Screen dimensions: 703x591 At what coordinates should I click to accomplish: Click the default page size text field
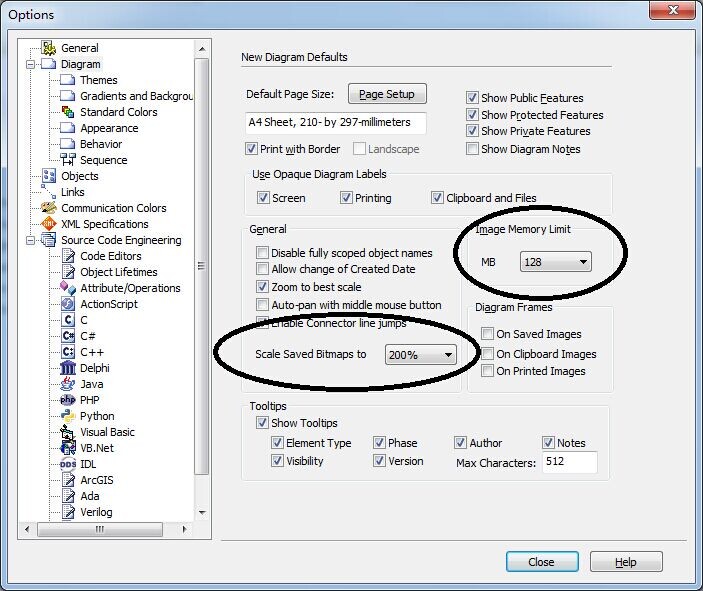[336, 122]
